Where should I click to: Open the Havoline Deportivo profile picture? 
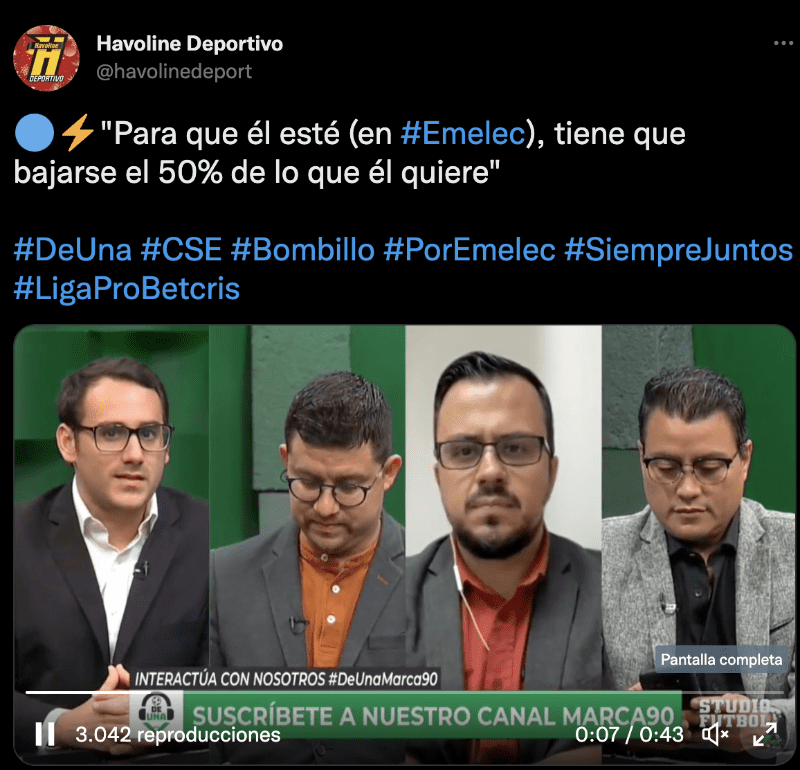(x=46, y=58)
